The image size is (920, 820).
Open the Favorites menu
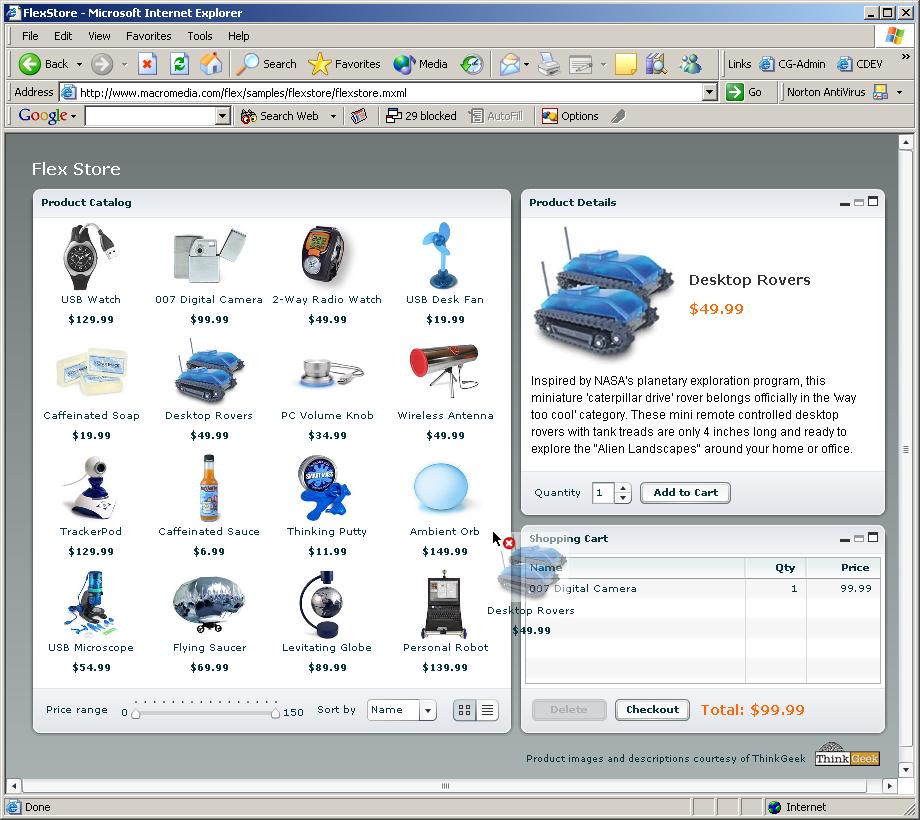148,36
